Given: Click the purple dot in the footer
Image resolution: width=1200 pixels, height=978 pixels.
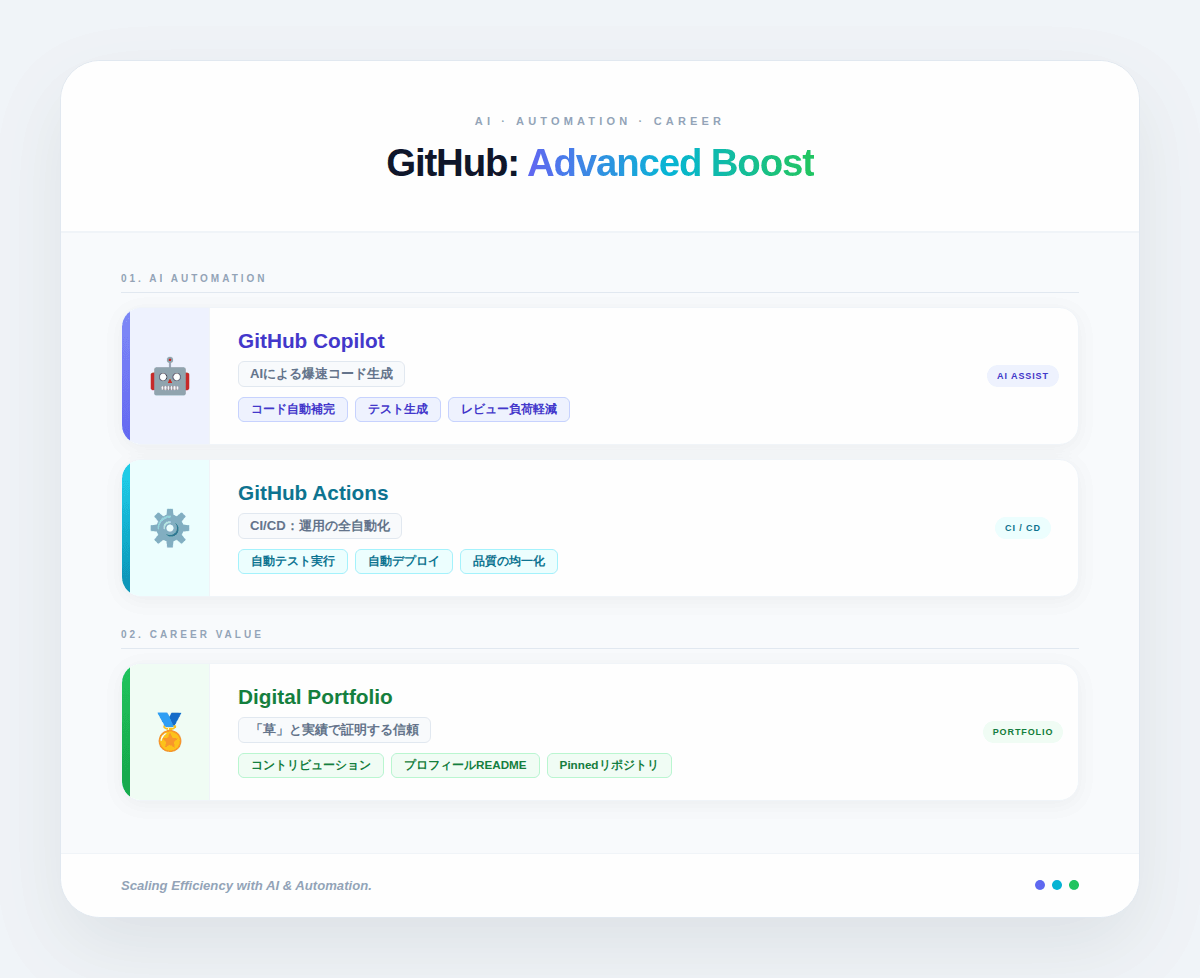Looking at the screenshot, I should pyautogui.click(x=1040, y=885).
